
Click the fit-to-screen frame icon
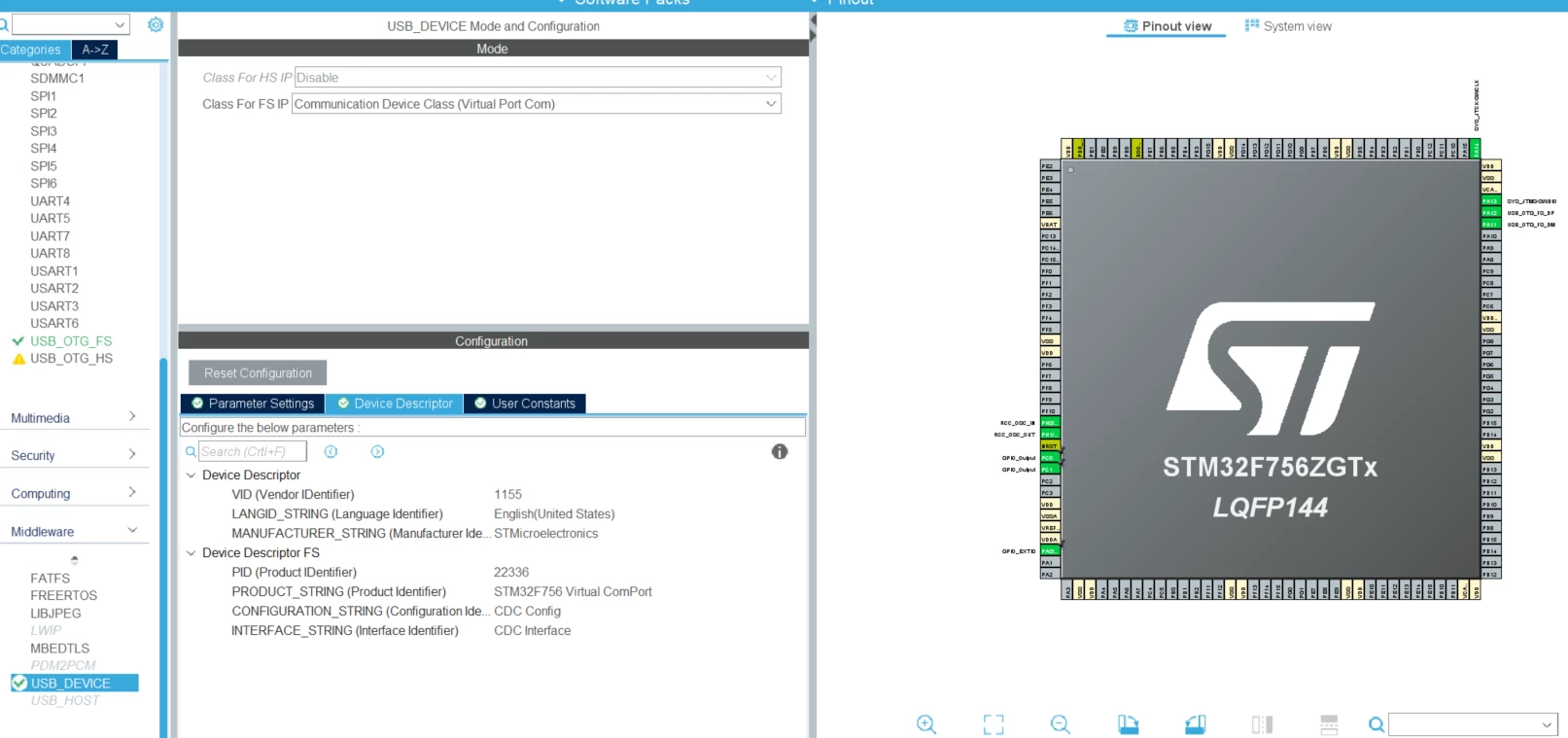click(993, 724)
